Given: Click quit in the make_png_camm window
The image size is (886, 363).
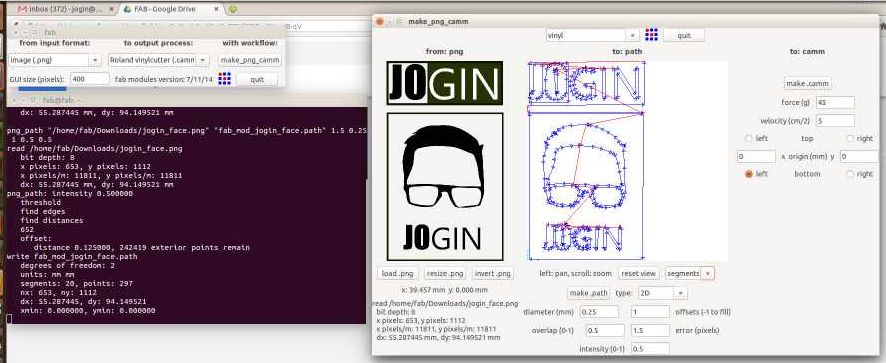Looking at the screenshot, I should tap(684, 35).
